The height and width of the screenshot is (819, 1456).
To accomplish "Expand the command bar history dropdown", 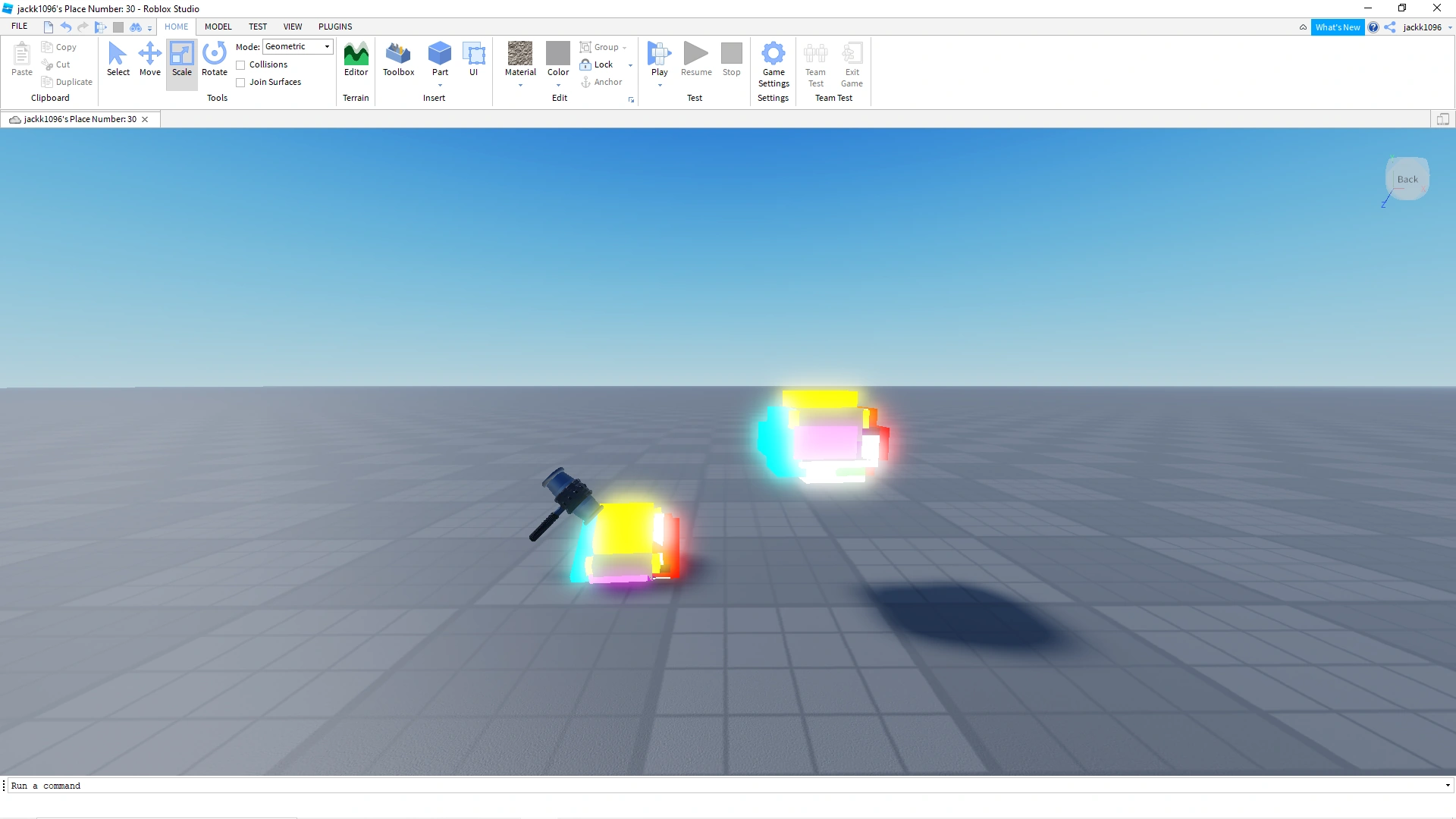I will coord(1447,786).
